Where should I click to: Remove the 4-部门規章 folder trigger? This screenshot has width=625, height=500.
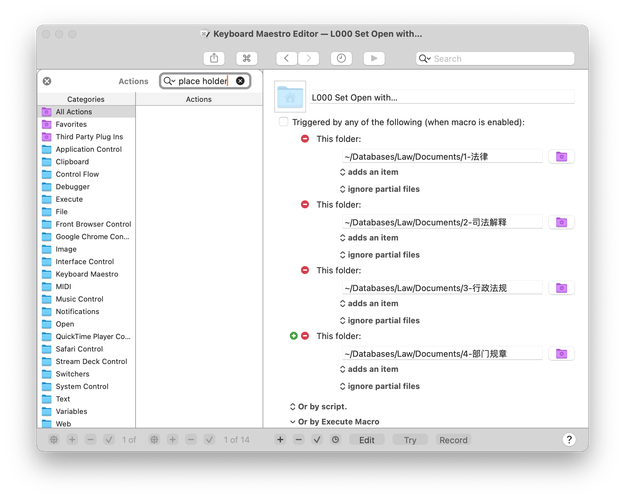tap(305, 336)
